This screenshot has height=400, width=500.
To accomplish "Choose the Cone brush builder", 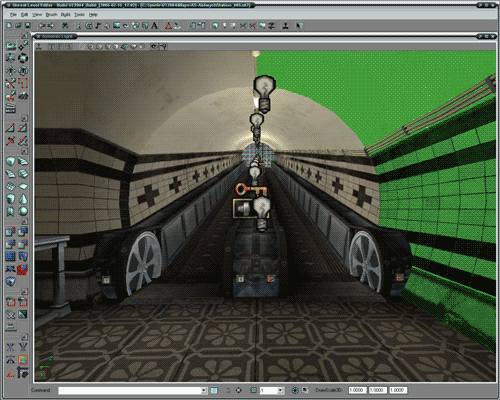I will [23, 199].
